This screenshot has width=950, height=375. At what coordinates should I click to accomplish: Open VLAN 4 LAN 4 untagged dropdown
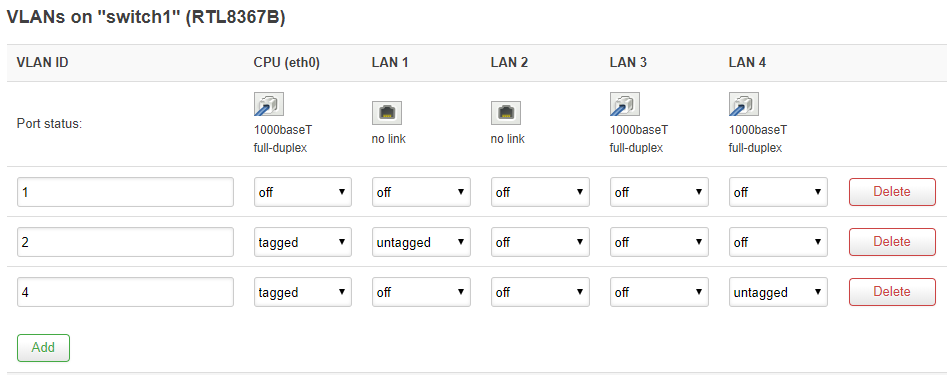click(x=778, y=292)
